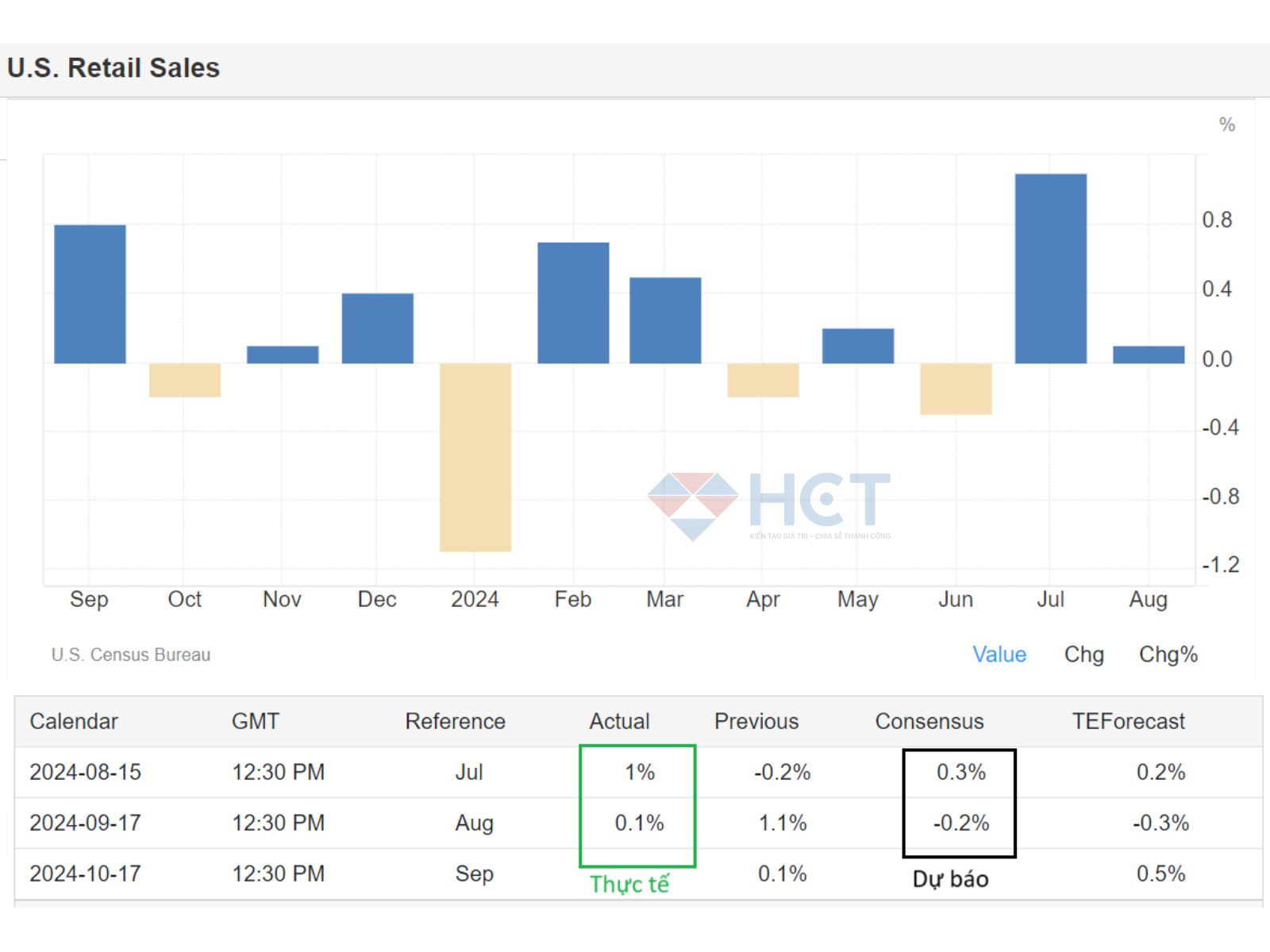
Task: Click the 0.2% TEForecast value
Action: coord(1160,772)
